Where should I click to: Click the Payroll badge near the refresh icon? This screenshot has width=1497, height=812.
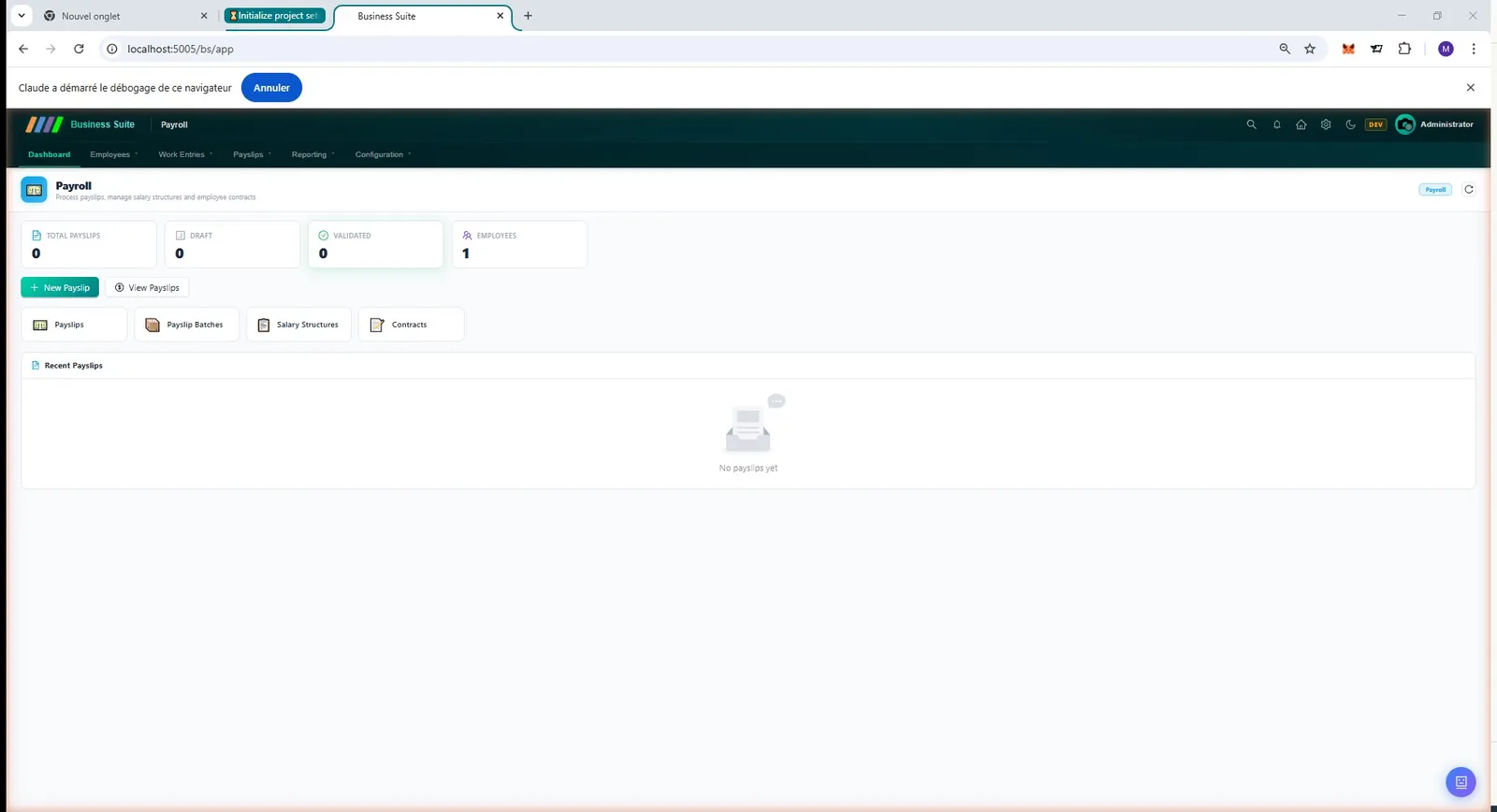pyautogui.click(x=1435, y=190)
